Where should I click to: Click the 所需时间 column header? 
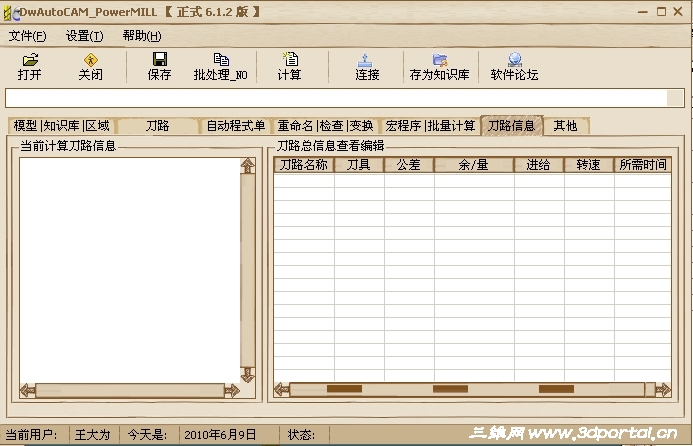pyautogui.click(x=643, y=165)
